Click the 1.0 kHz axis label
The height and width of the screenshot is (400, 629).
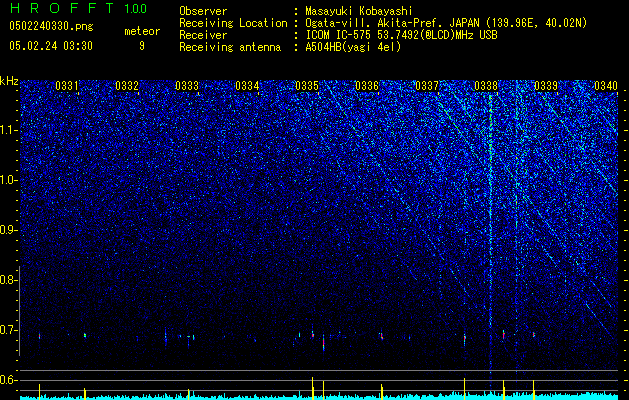pyautogui.click(x=8, y=180)
